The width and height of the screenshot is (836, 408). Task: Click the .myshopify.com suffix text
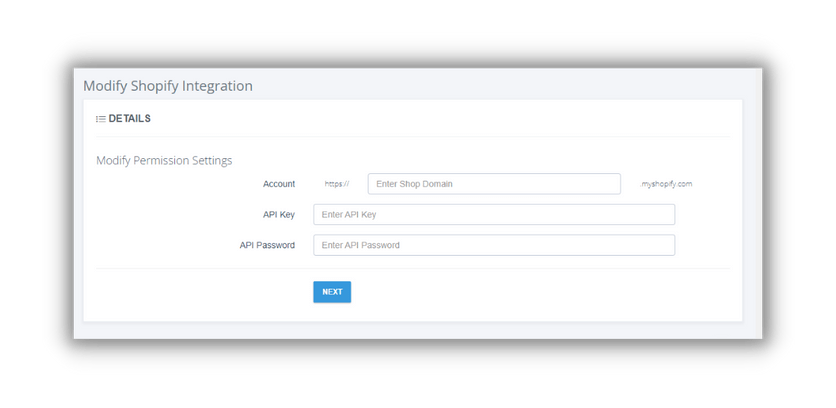click(665, 184)
